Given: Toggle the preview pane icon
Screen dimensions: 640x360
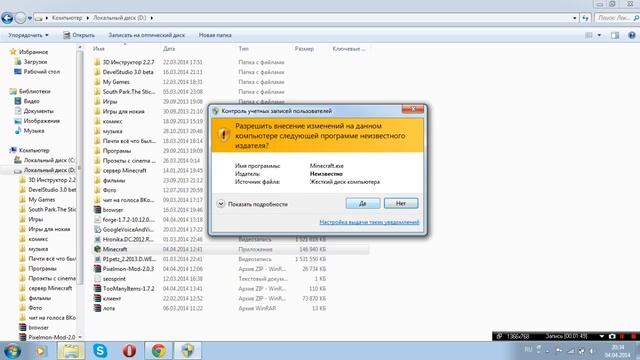Looking at the screenshot, I should [615, 36].
